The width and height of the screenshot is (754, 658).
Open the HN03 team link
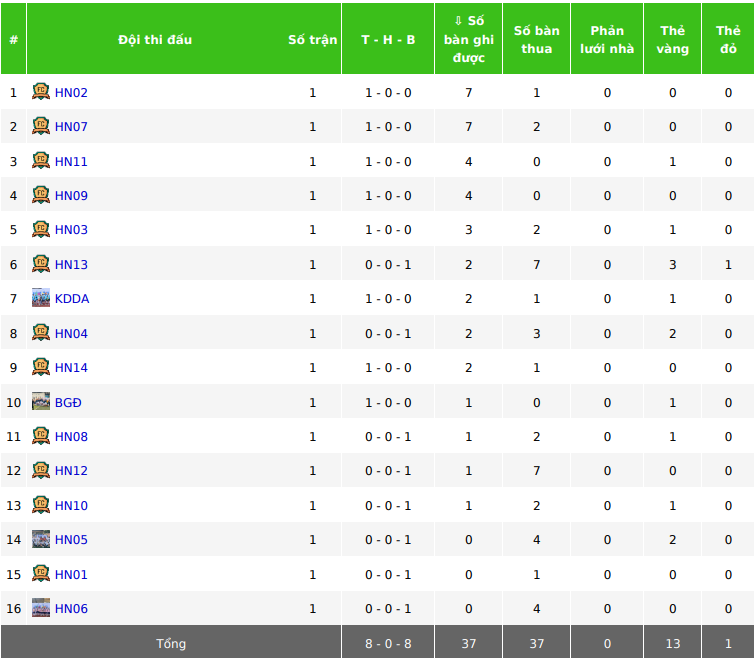[71, 230]
